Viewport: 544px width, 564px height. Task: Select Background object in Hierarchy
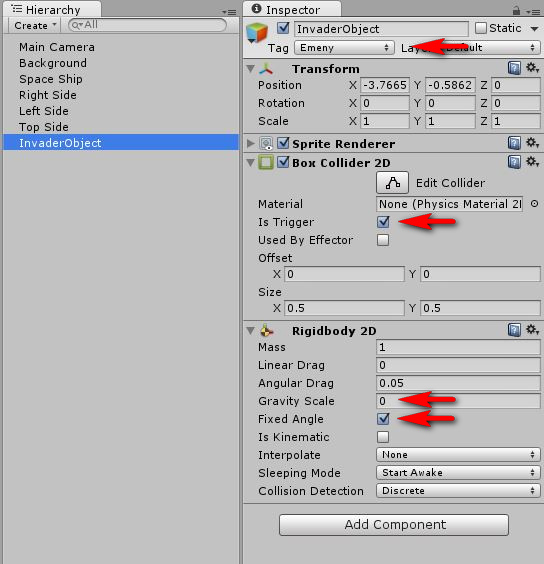(53, 63)
